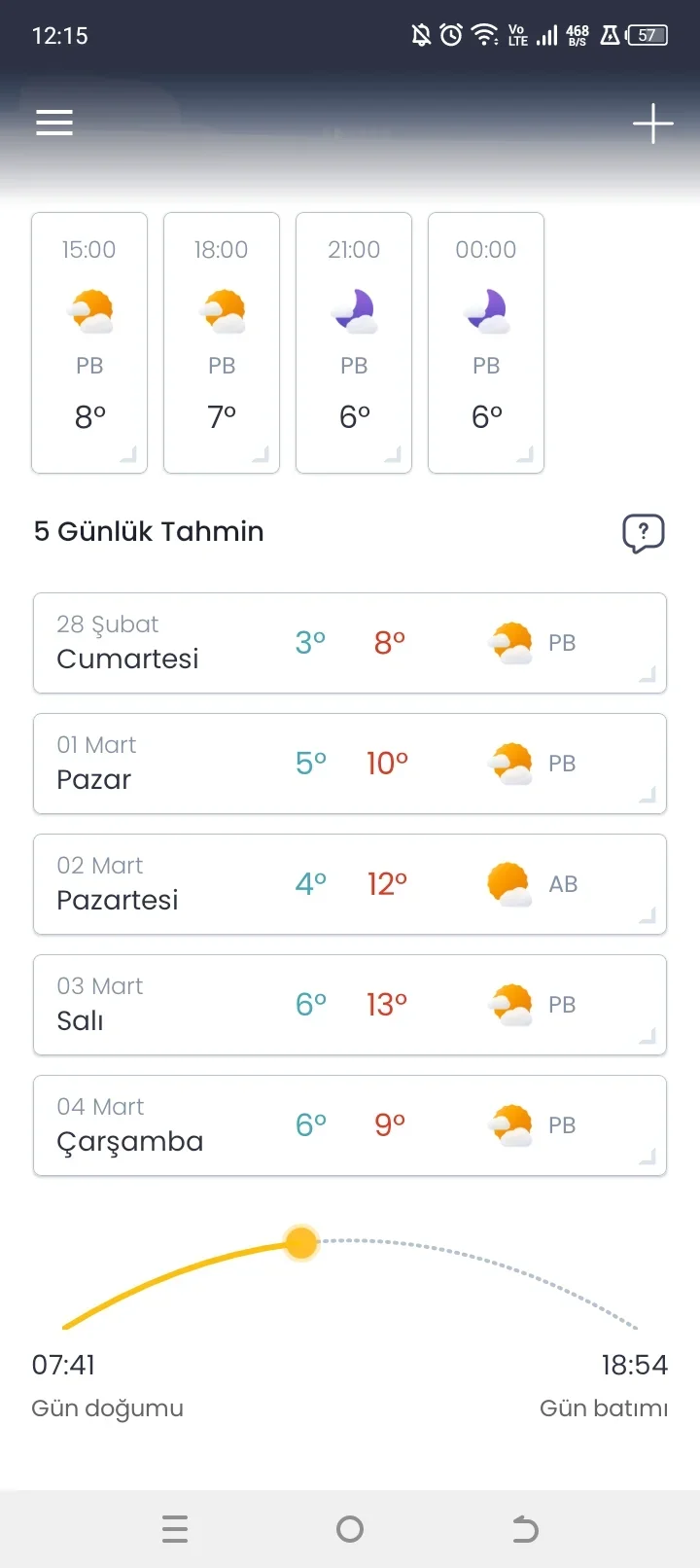Image resolution: width=700 pixels, height=1568 pixels.
Task: Tap the 15:00 weather icon
Action: click(90, 311)
